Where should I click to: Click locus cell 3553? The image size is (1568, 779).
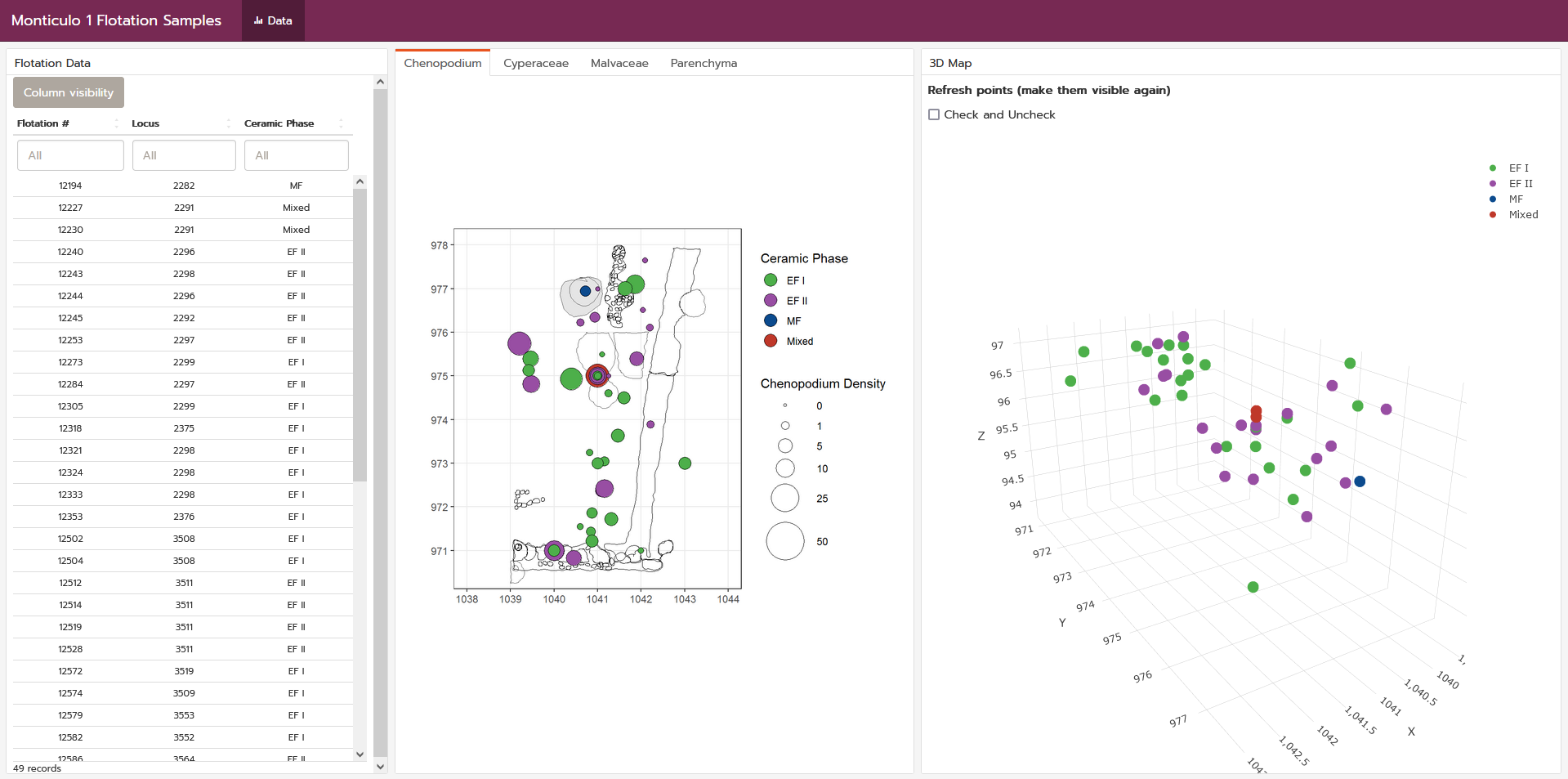point(184,715)
